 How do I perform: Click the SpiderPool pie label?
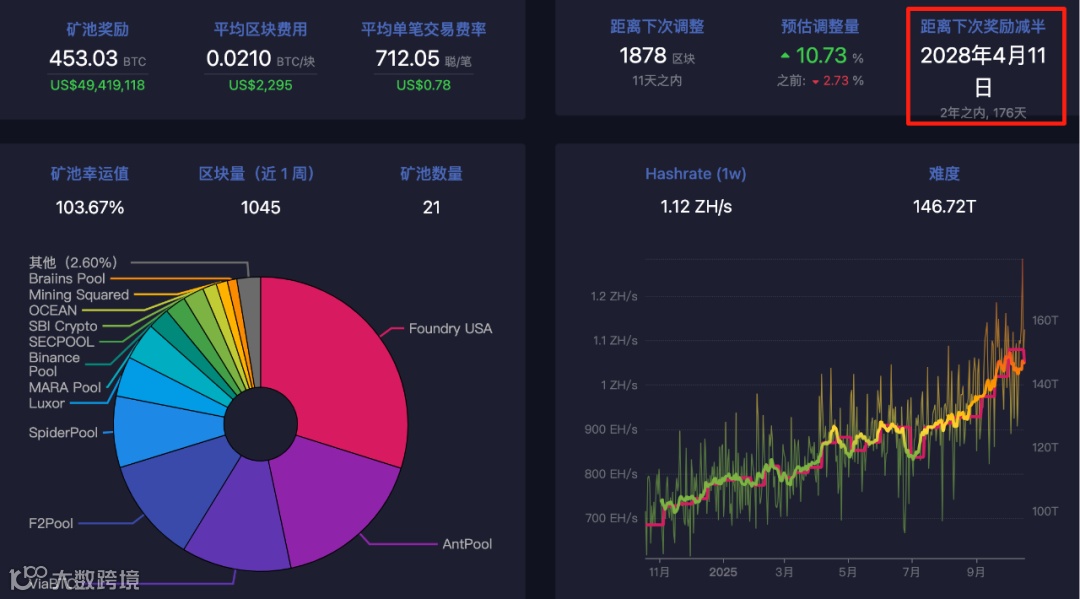[x=63, y=432]
